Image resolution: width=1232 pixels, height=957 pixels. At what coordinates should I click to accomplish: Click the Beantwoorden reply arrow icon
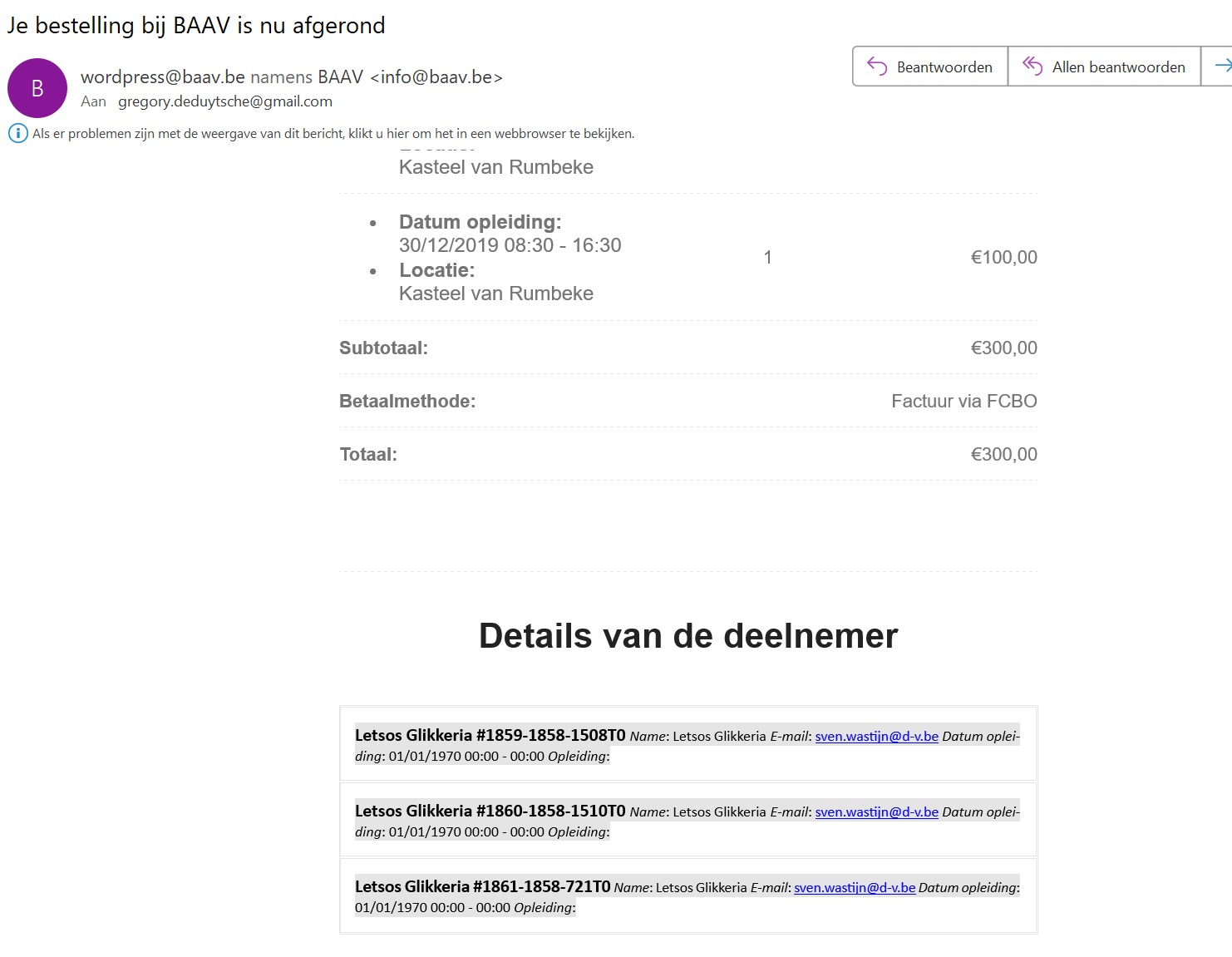pyautogui.click(x=877, y=66)
